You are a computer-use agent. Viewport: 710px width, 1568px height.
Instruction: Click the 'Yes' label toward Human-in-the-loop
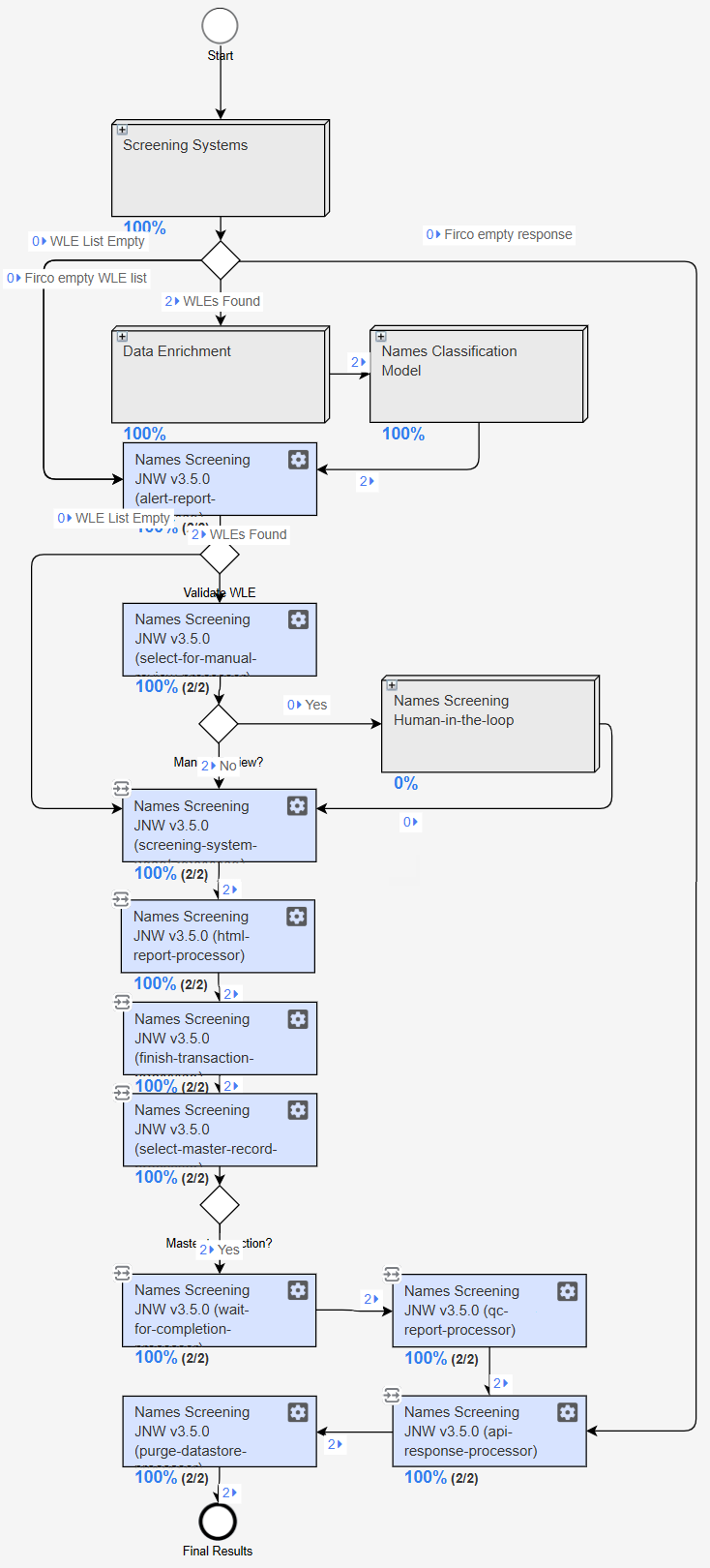(x=307, y=705)
